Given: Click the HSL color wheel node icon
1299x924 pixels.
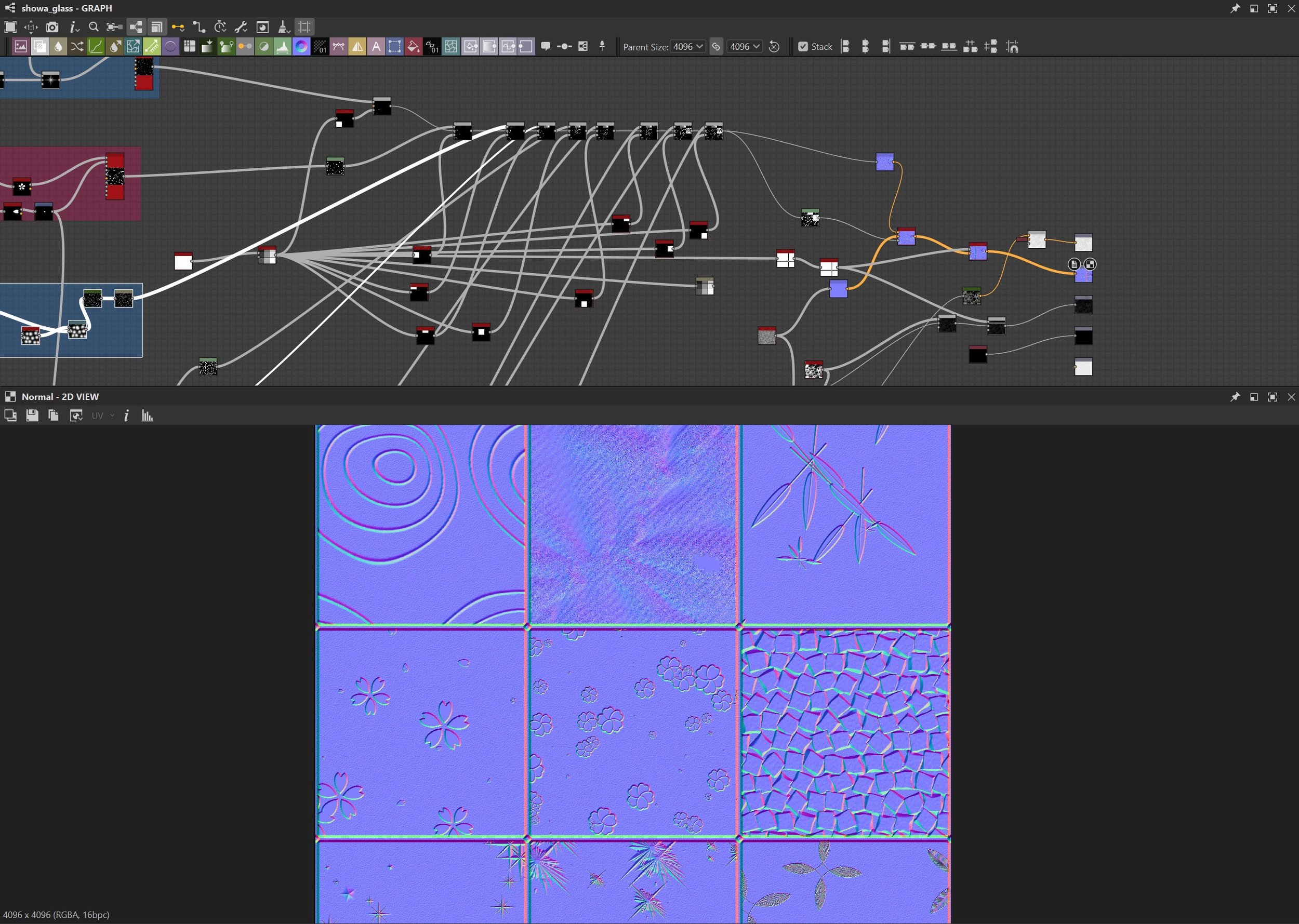Looking at the screenshot, I should tap(301, 47).
